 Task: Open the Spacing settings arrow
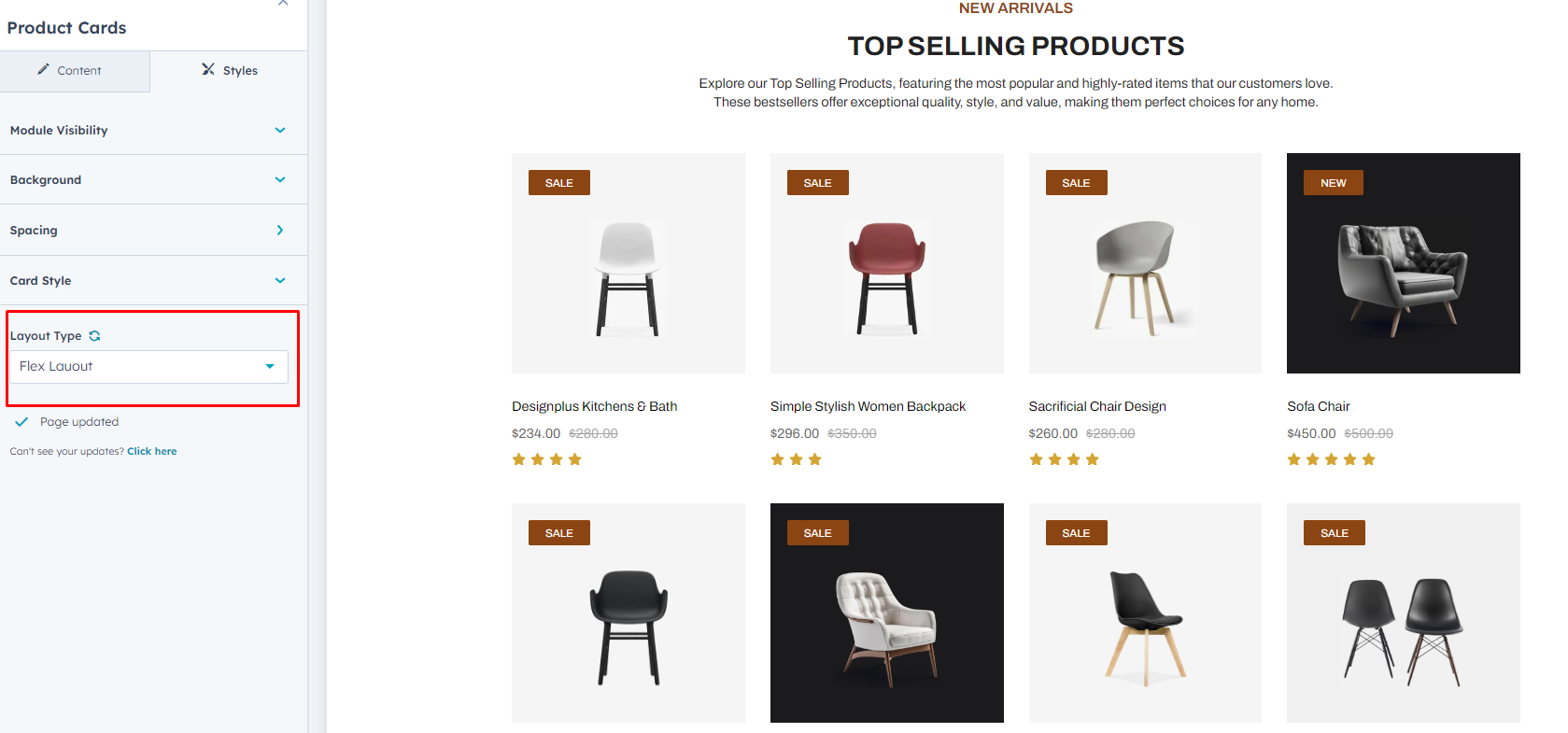[280, 231]
